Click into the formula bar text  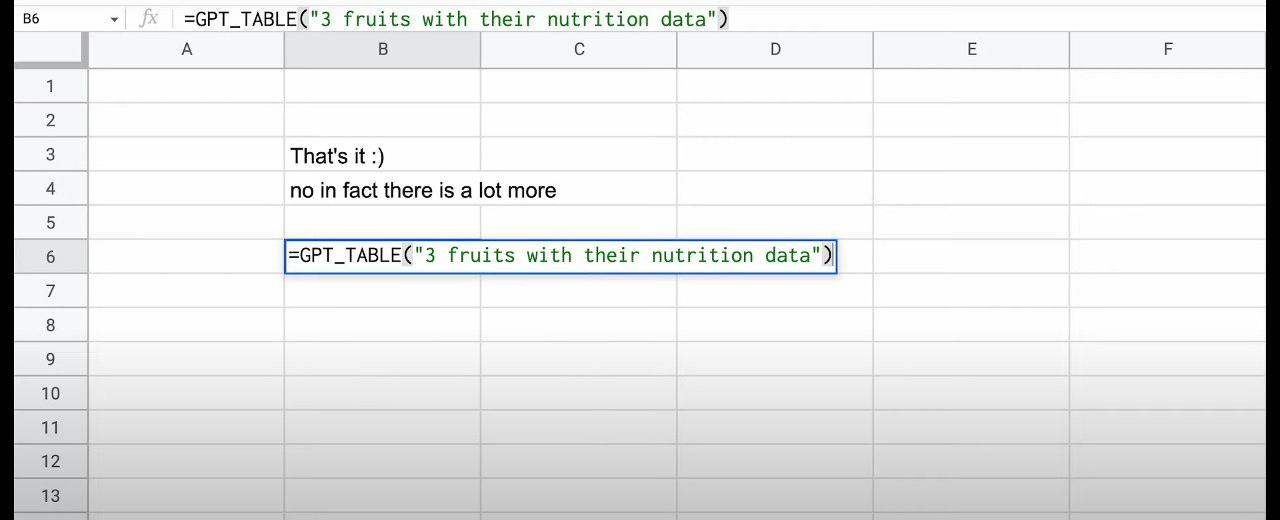pyautogui.click(x=455, y=18)
